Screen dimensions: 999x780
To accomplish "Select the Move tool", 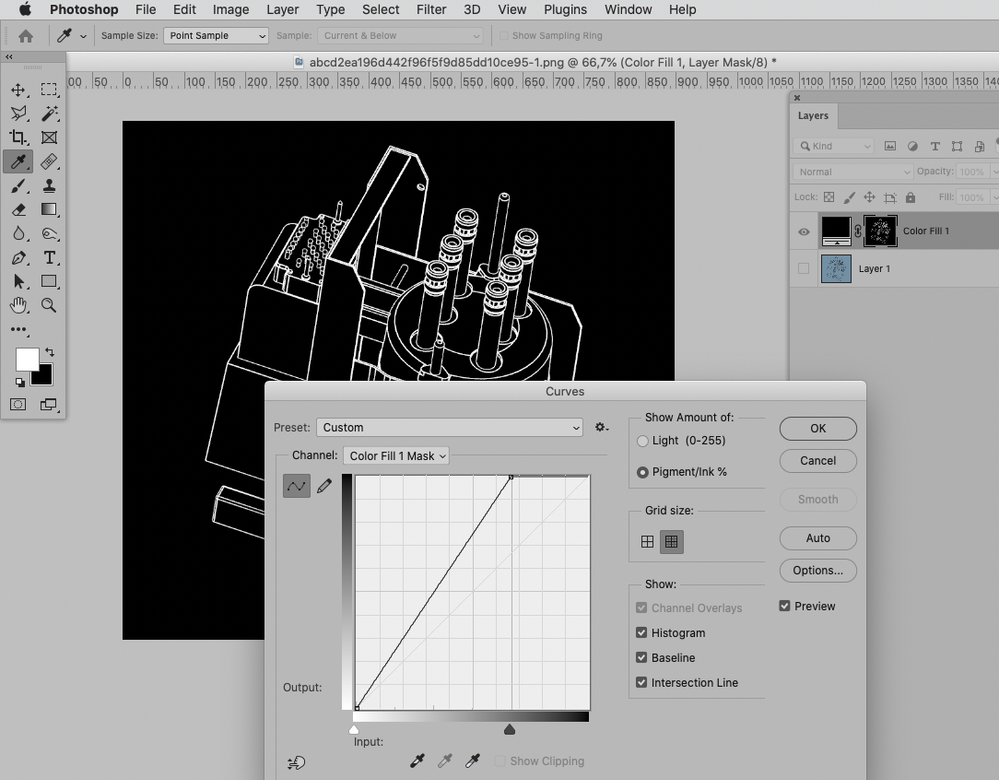I will tap(18, 90).
